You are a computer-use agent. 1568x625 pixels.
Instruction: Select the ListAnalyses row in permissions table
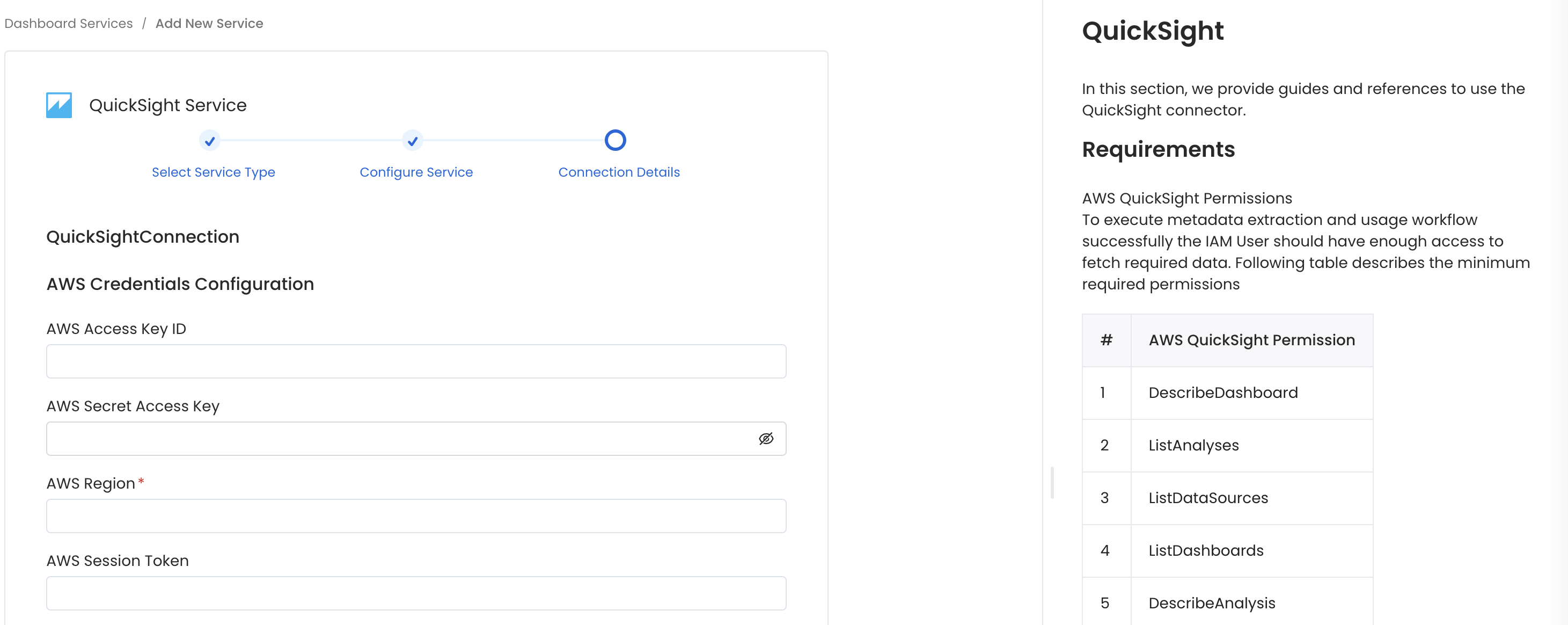[1193, 445]
